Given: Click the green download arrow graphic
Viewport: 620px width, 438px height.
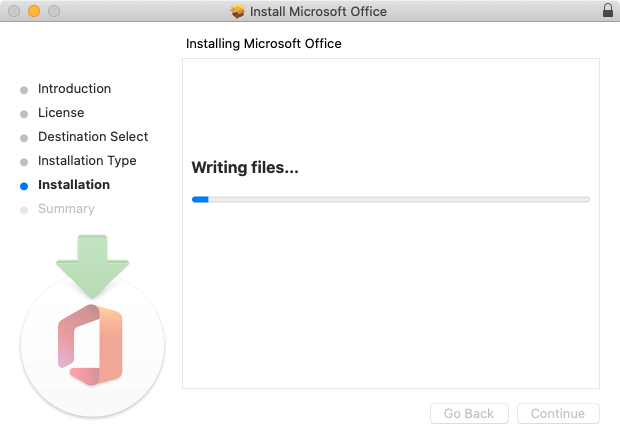Looking at the screenshot, I should tap(93, 267).
